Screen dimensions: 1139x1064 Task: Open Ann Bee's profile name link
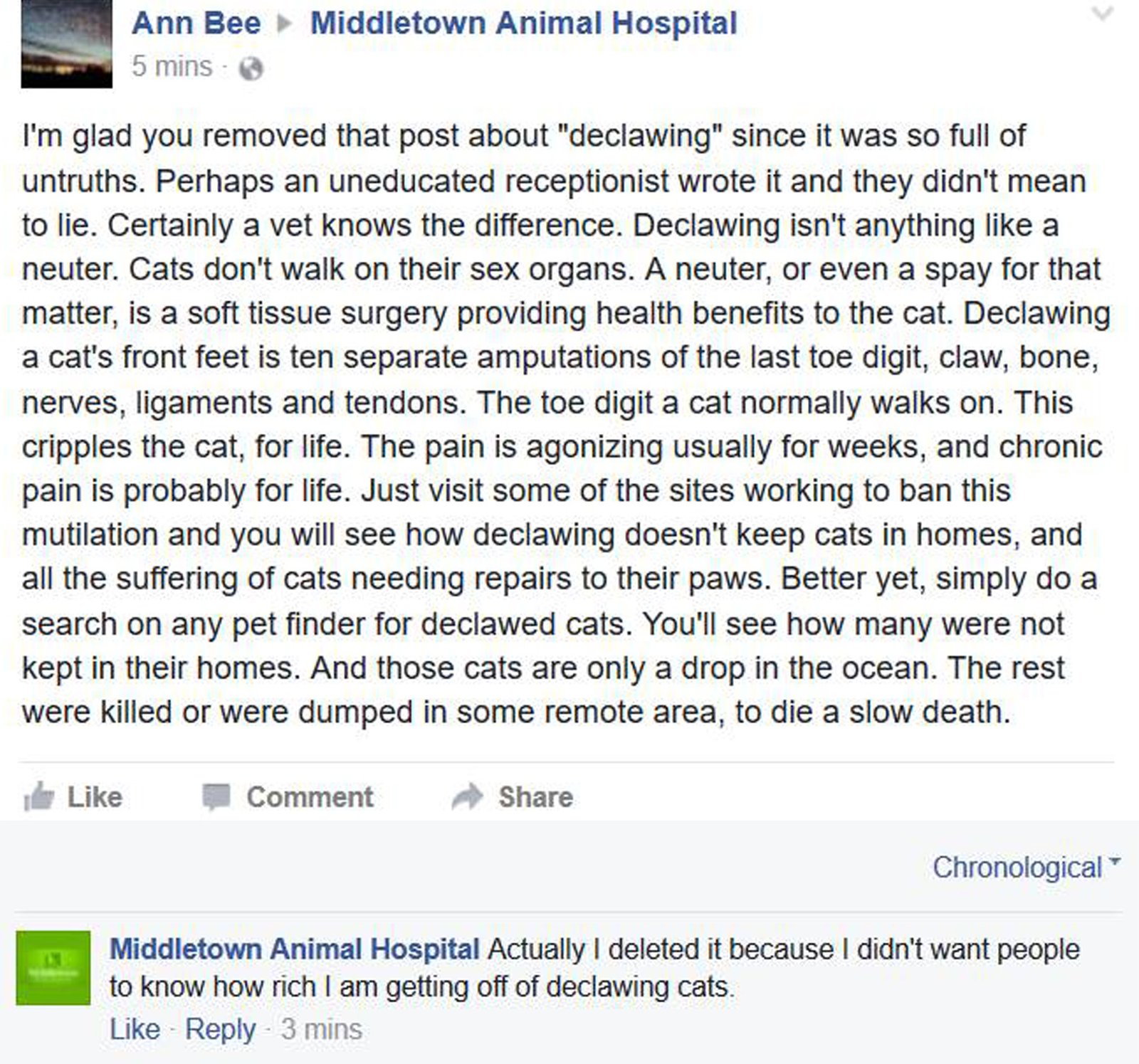pyautogui.click(x=196, y=23)
